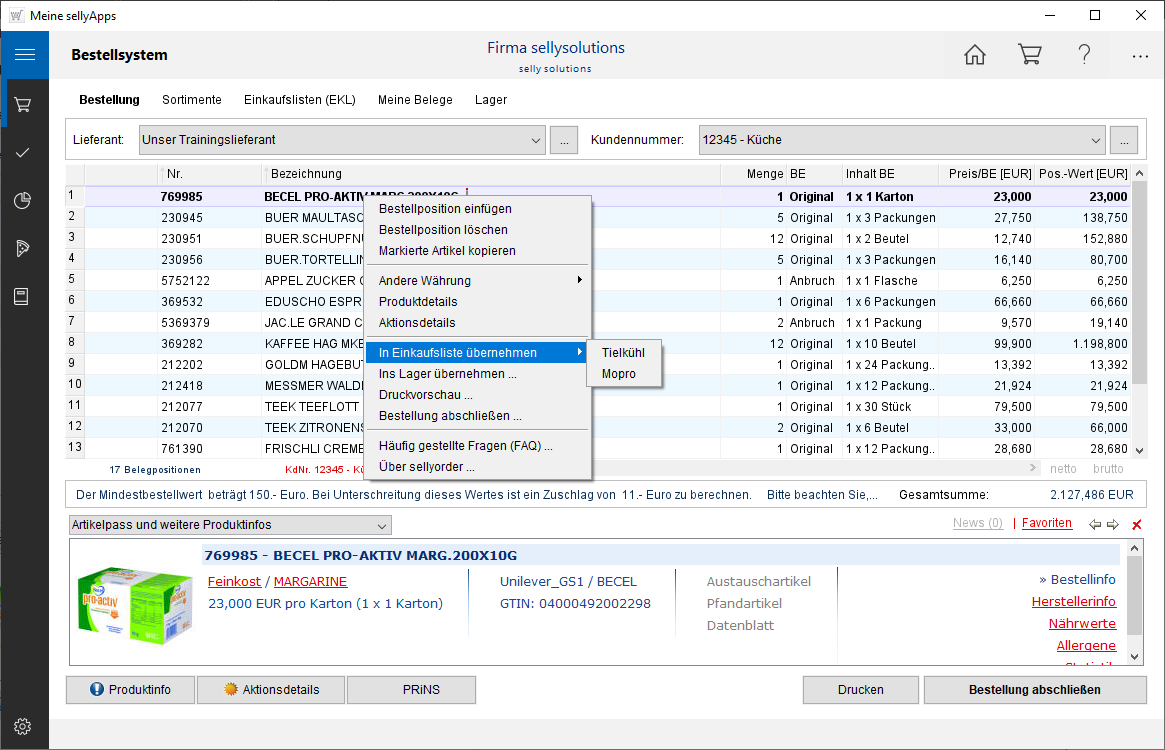Screen dimensions: 1165x750
Task: Click the shopping cart sidebar icon
Action: coord(24,104)
